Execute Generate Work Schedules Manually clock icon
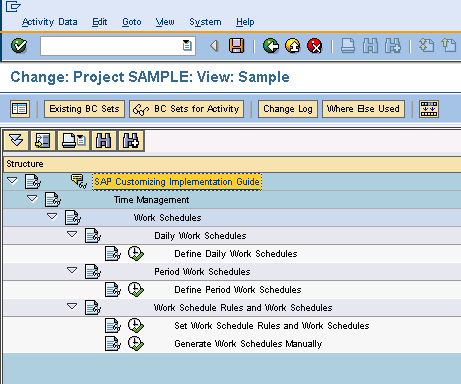Screen dimensions: 461x384 click(x=136, y=344)
